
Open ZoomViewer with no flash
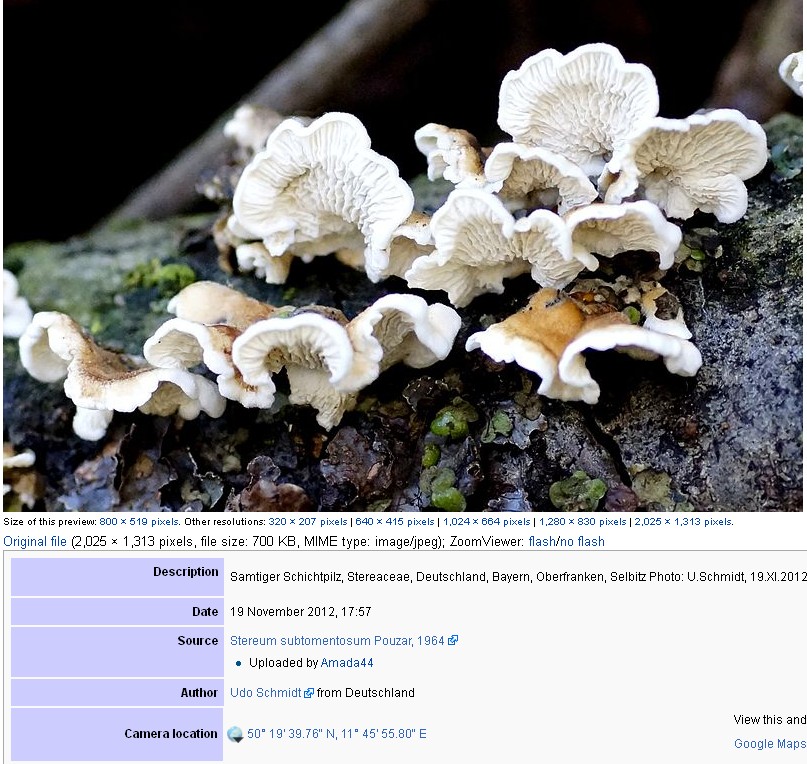(x=583, y=542)
